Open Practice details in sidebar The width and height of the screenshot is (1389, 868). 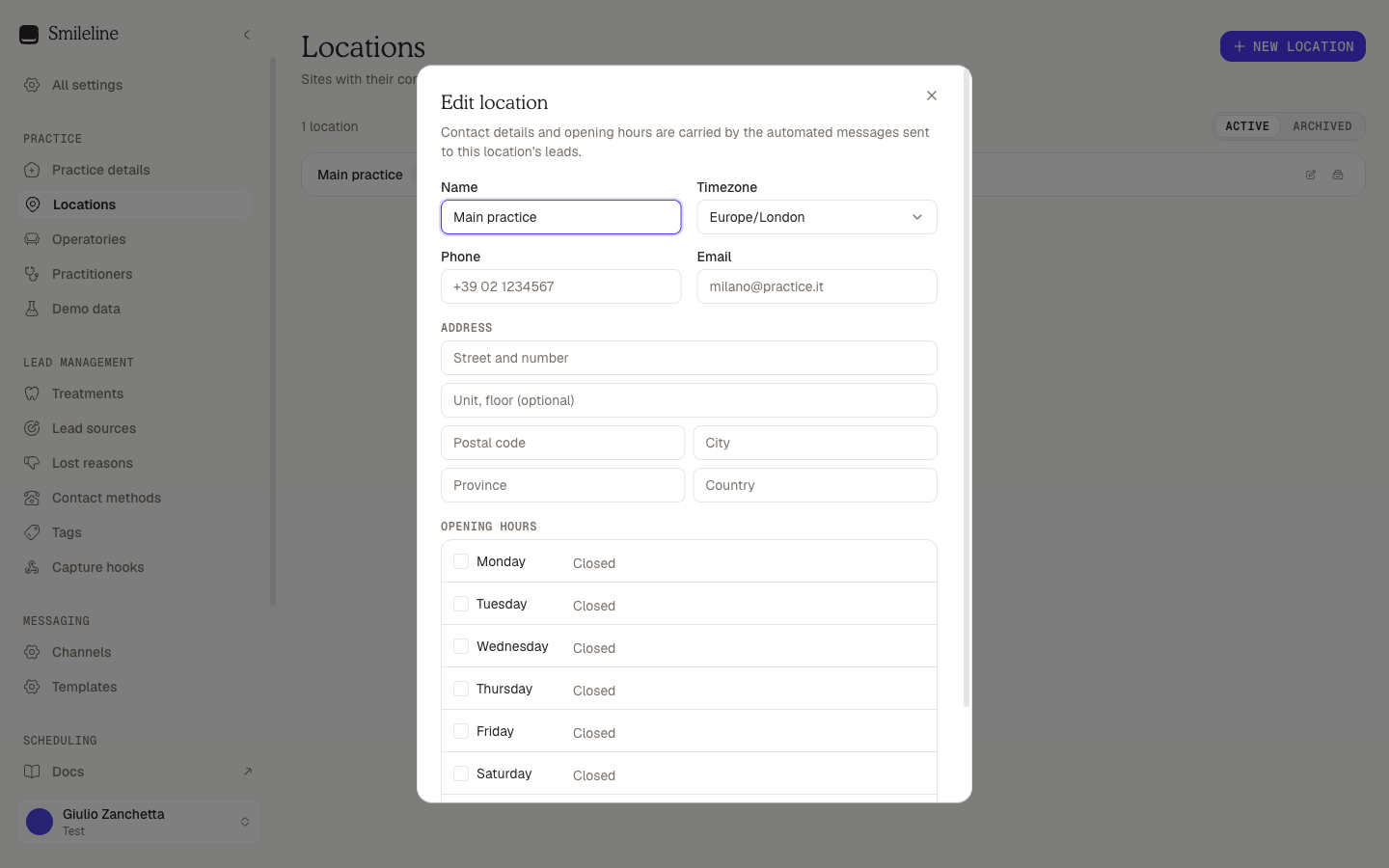[x=135, y=170]
